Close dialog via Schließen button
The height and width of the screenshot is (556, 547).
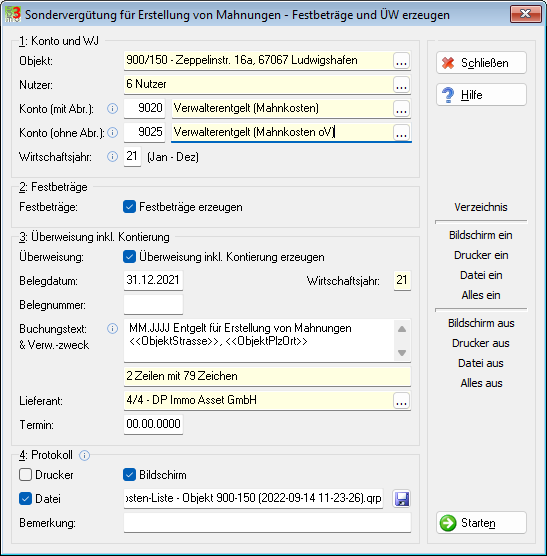(481, 63)
